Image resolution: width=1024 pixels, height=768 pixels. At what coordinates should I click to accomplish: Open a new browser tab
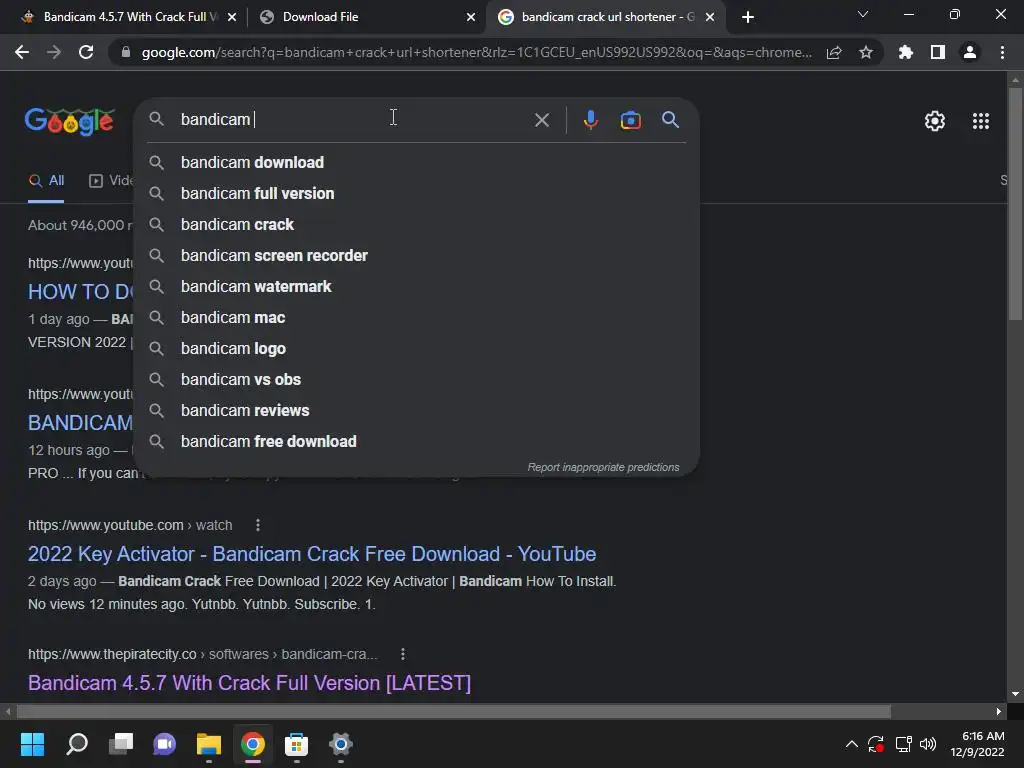[748, 17]
